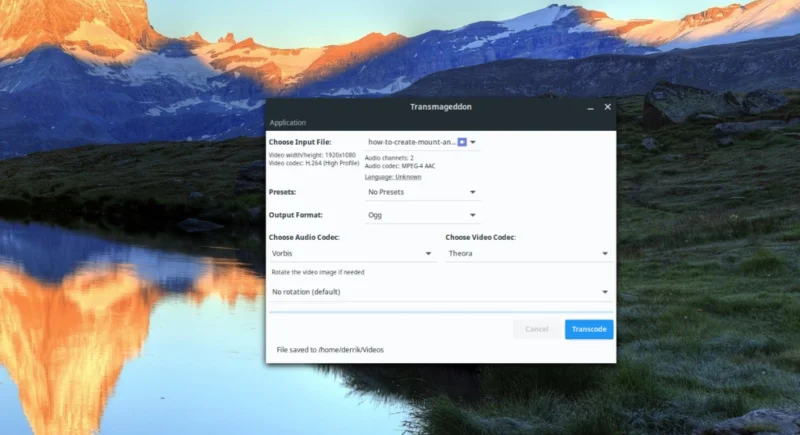Close the Transmageddon window
Image resolution: width=800 pixels, height=435 pixels.
point(608,107)
